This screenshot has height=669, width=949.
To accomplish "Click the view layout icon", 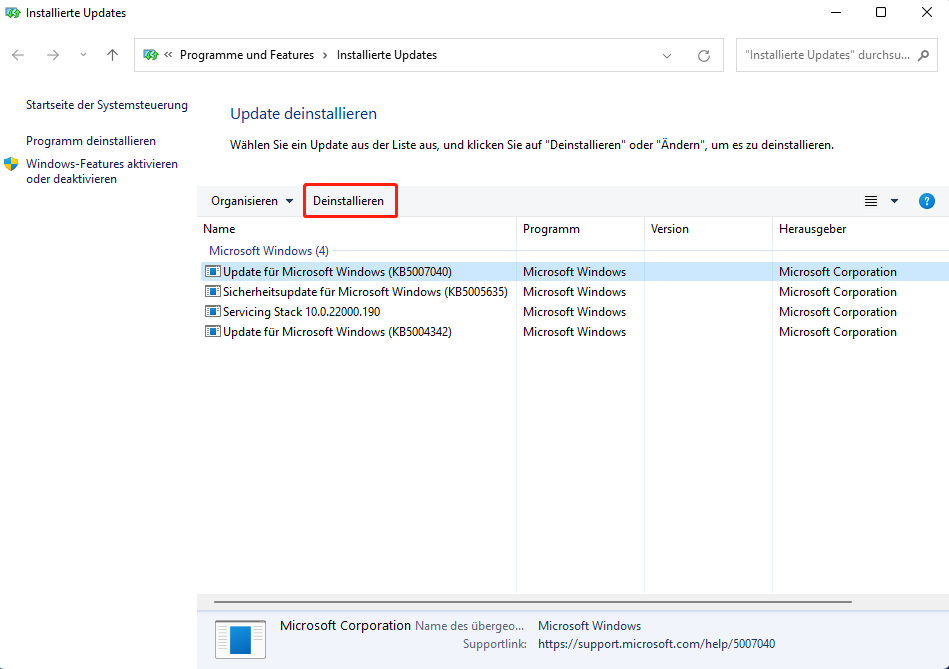I will coord(871,201).
